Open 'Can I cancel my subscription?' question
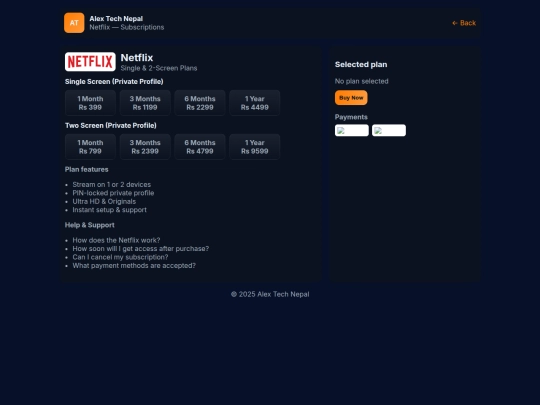This screenshot has height=405, width=540. tap(120, 257)
